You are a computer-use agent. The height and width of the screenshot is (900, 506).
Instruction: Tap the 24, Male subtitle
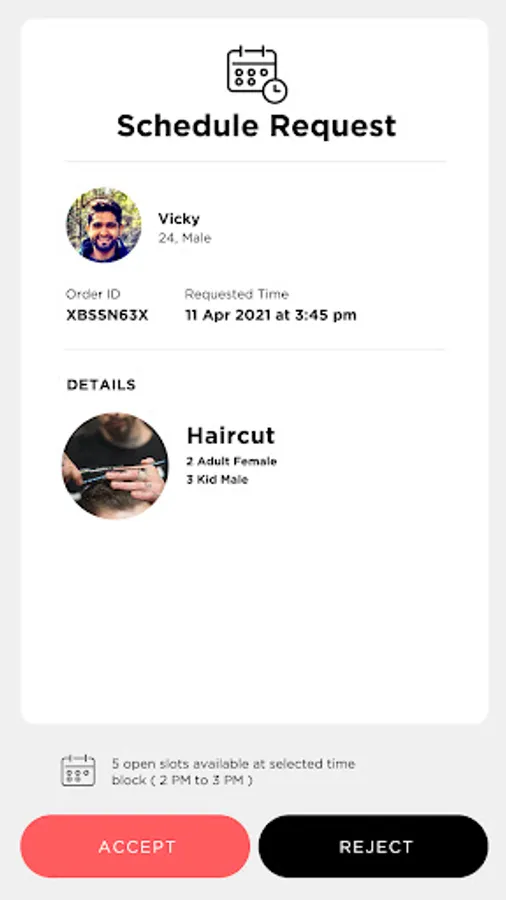coord(185,238)
